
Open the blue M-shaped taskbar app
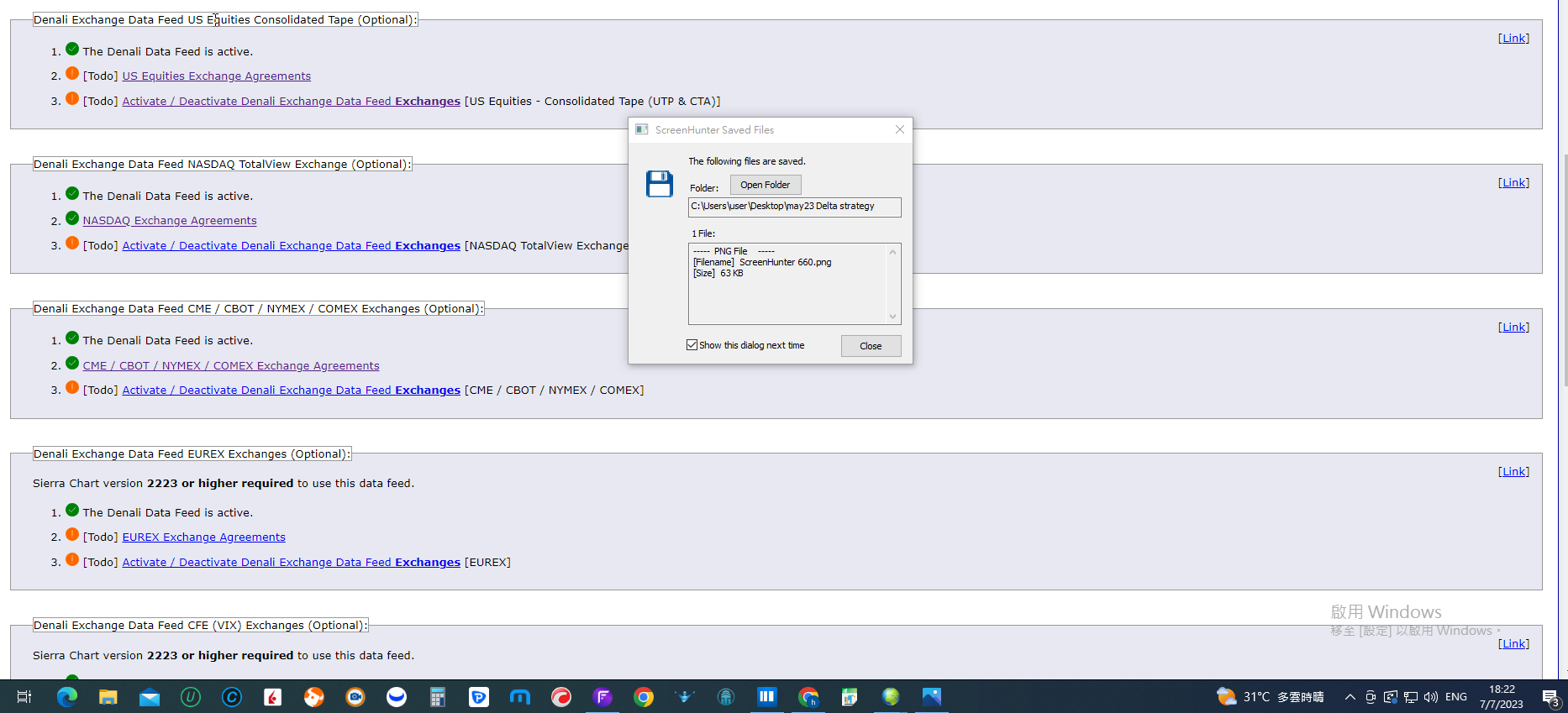pos(520,696)
